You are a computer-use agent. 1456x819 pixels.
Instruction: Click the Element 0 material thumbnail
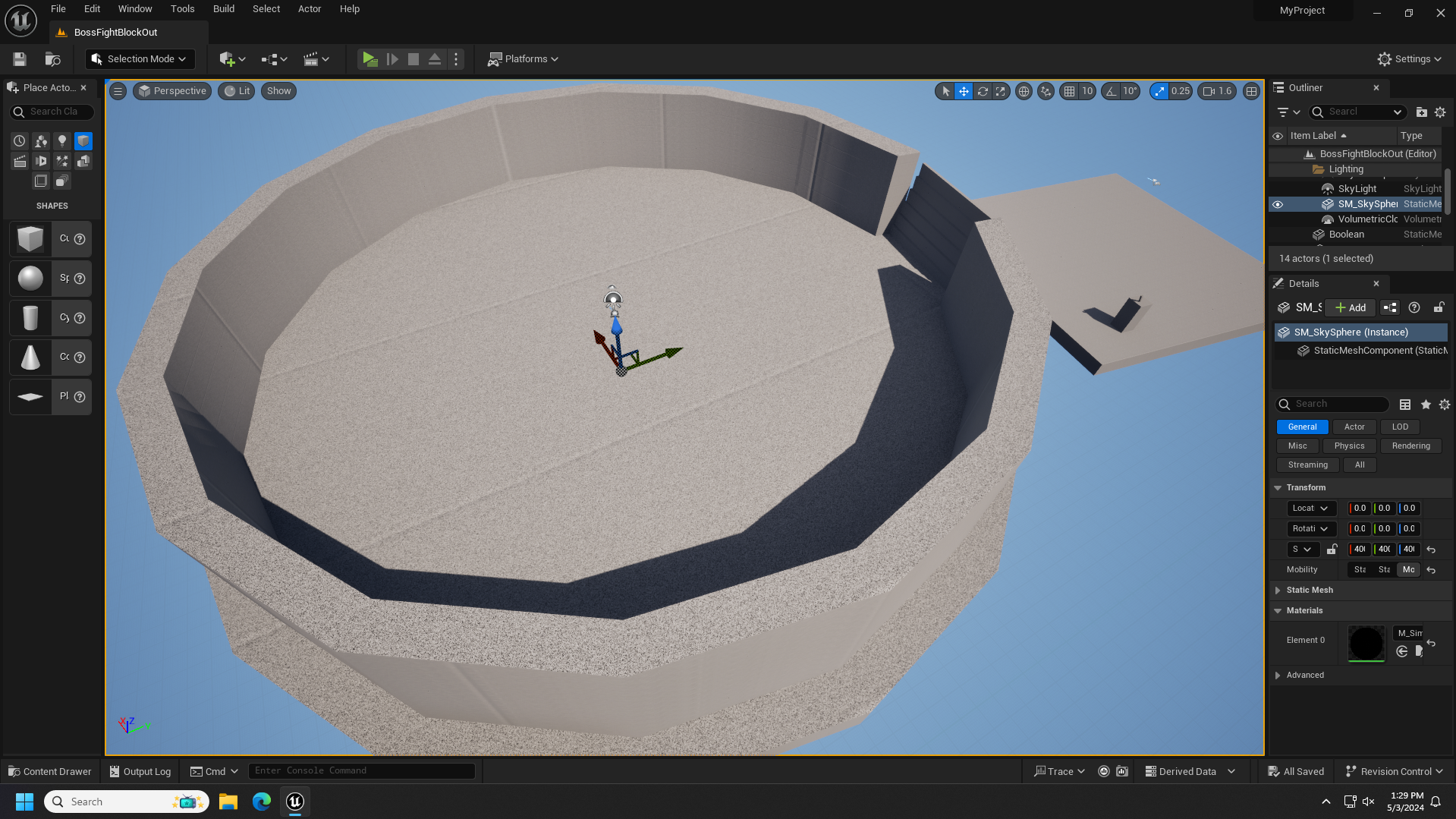(x=1366, y=643)
